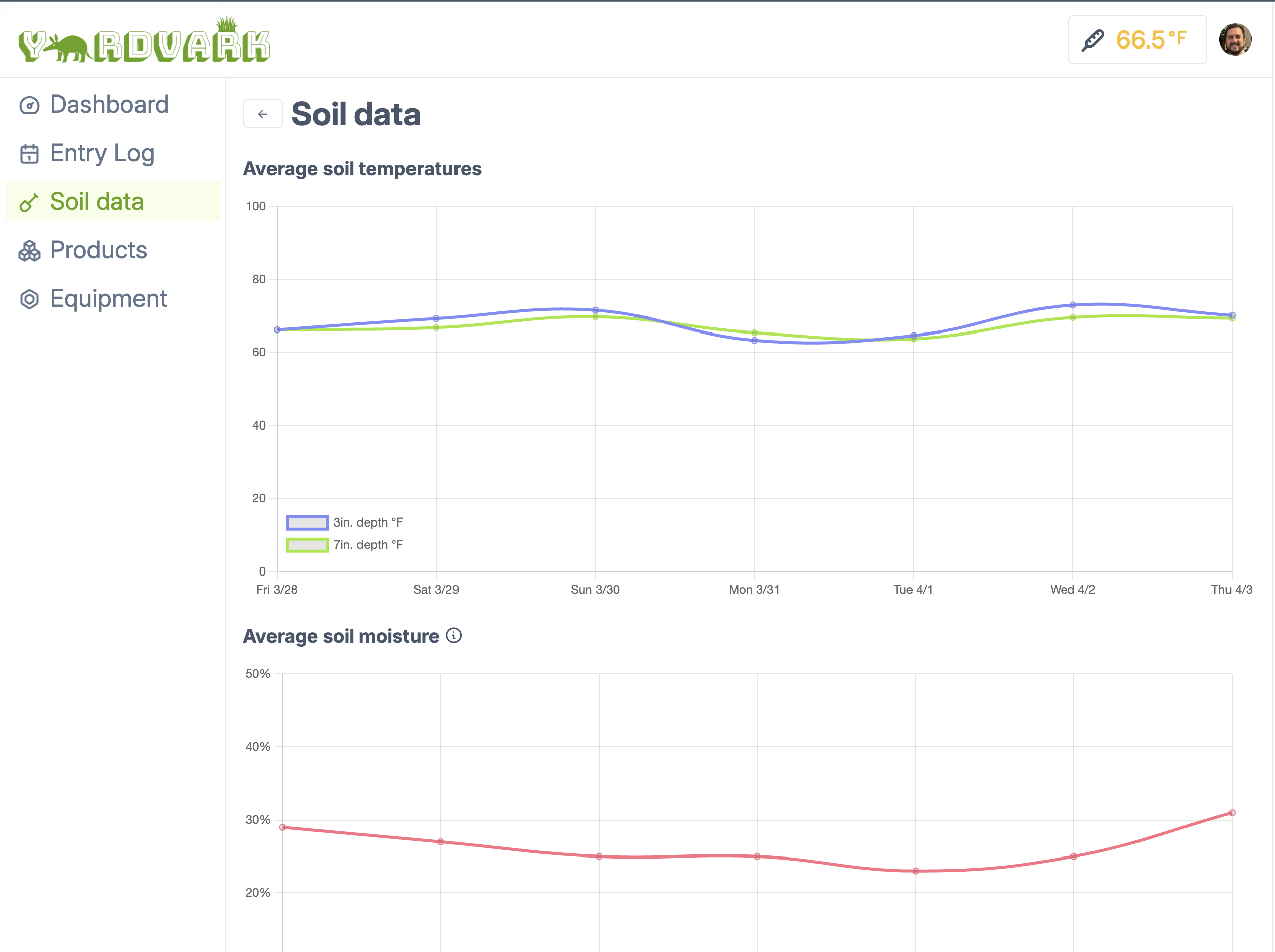This screenshot has width=1275, height=952.
Task: Click the thermometer icon in header
Action: coord(1092,40)
